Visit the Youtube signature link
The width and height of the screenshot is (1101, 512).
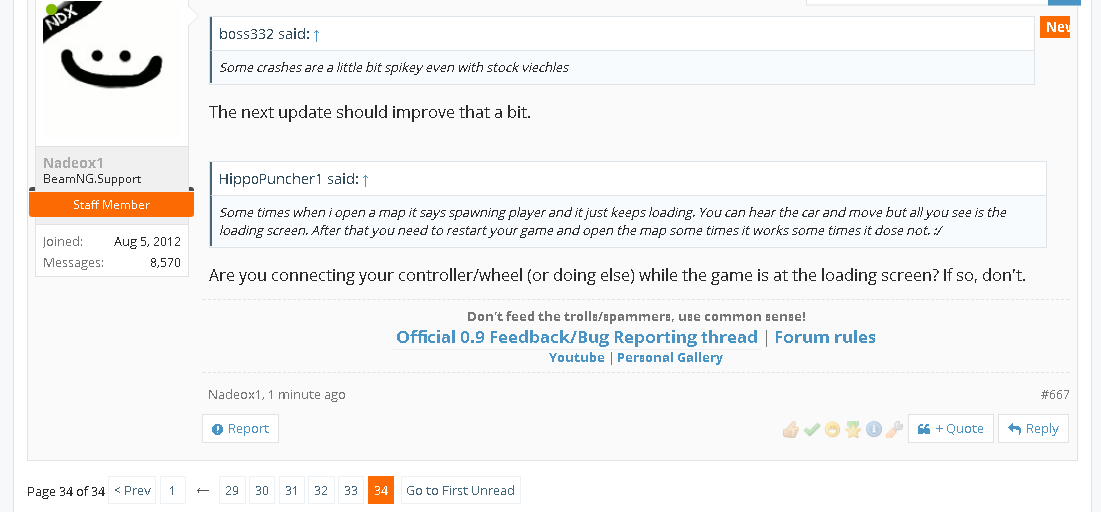point(576,357)
